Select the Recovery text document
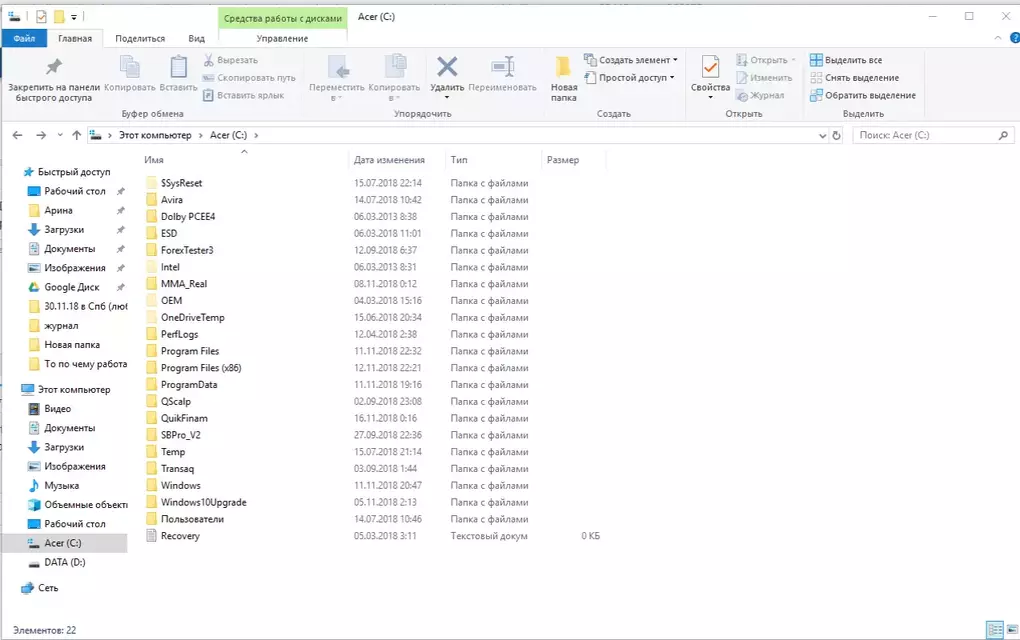1020x640 pixels. coord(180,536)
